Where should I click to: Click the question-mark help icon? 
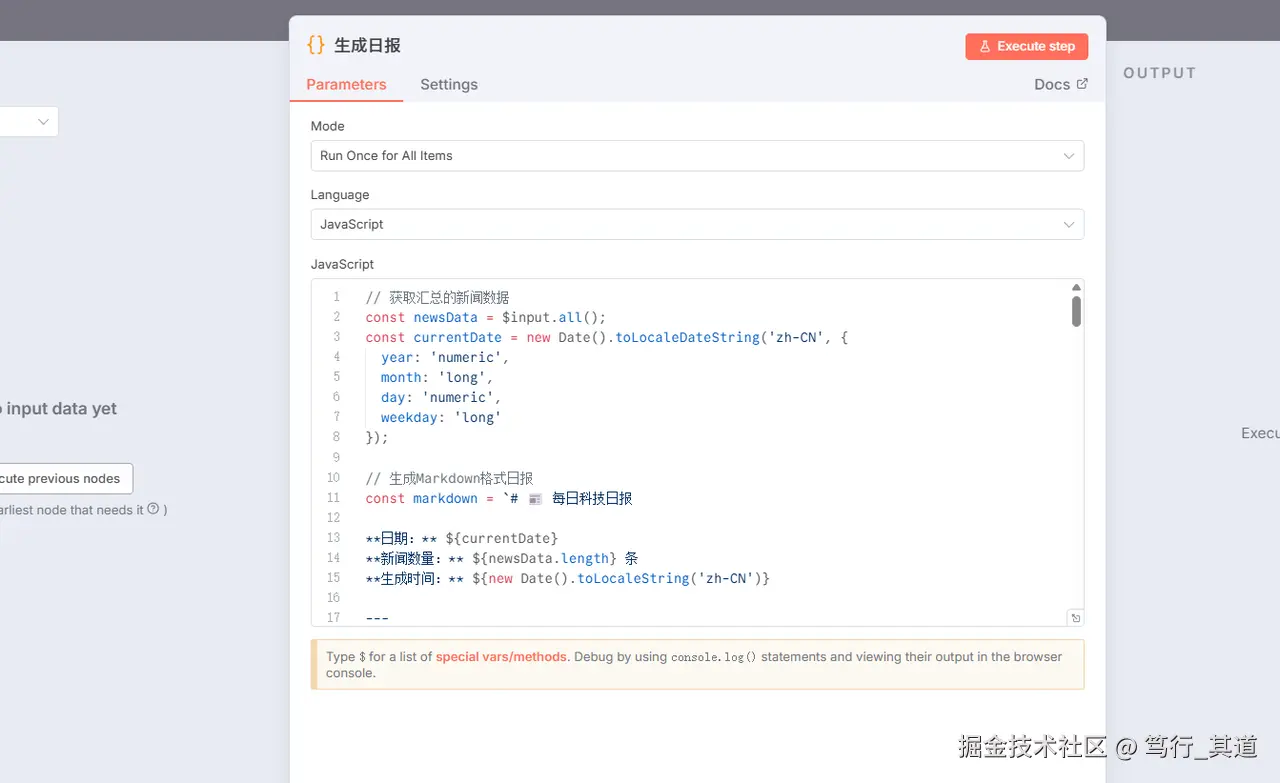click(153, 509)
